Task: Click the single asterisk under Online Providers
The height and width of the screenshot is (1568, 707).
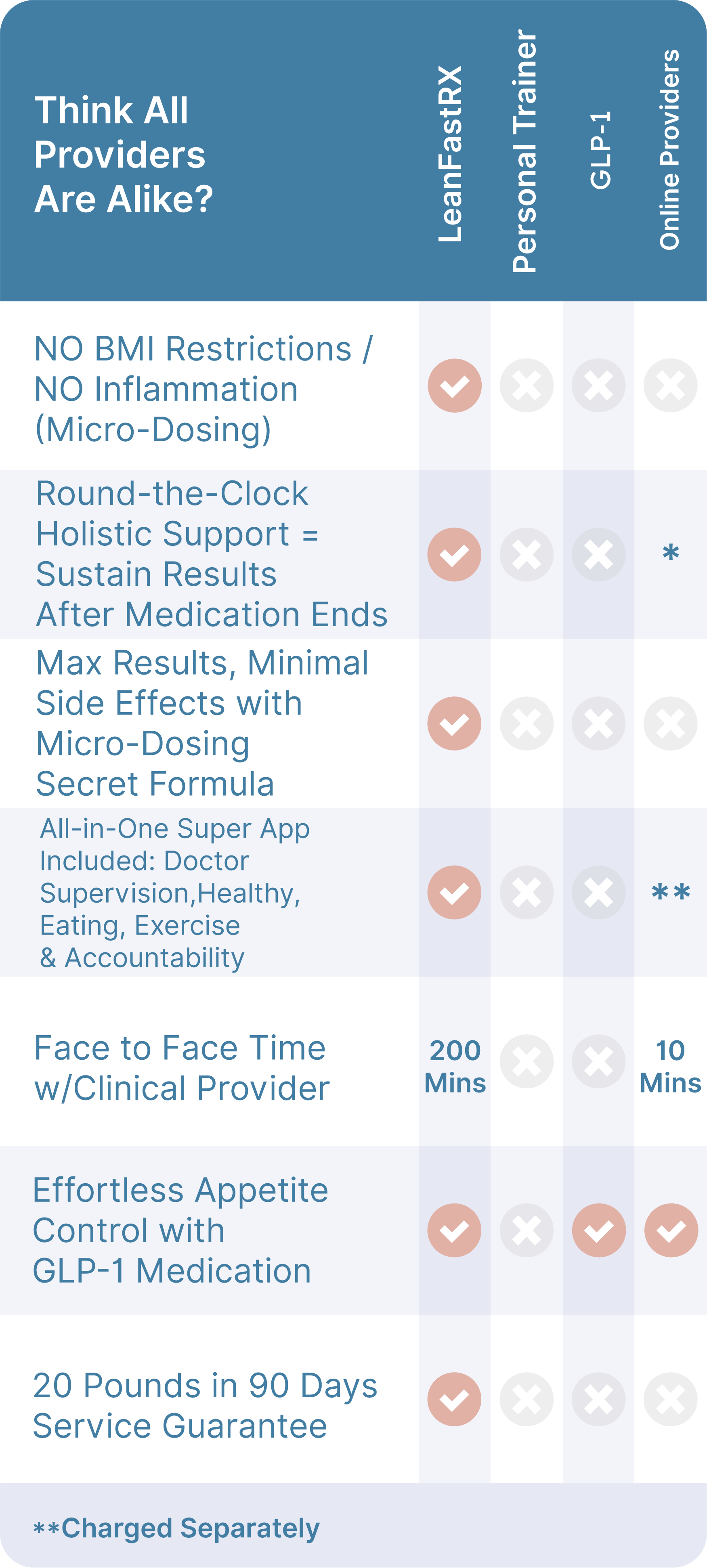Action: pos(671,553)
